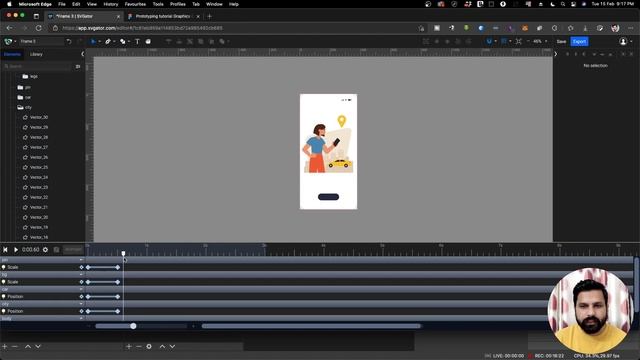Open the grid/guides dropdown arrow
Viewport: 640px width, 360px height.
[x=510, y=41]
